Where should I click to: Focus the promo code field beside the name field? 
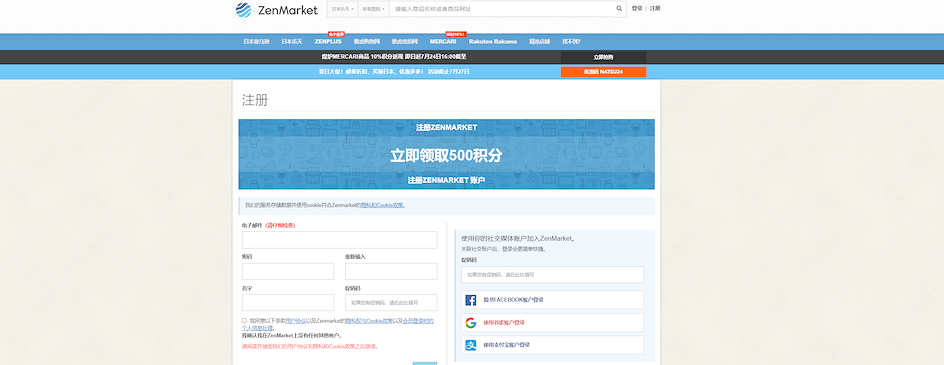click(x=391, y=302)
